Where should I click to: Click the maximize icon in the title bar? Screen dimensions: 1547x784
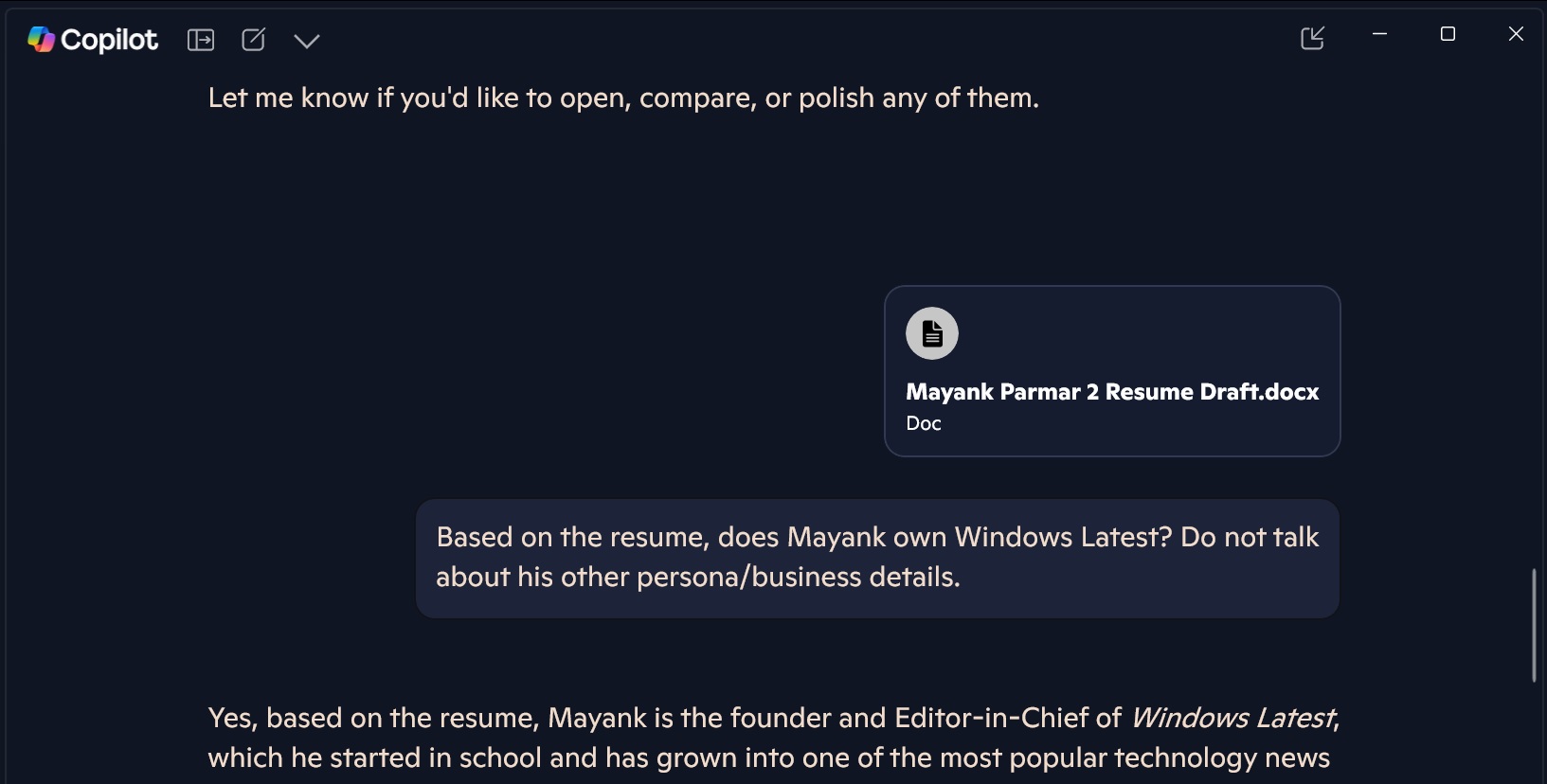1448,34
